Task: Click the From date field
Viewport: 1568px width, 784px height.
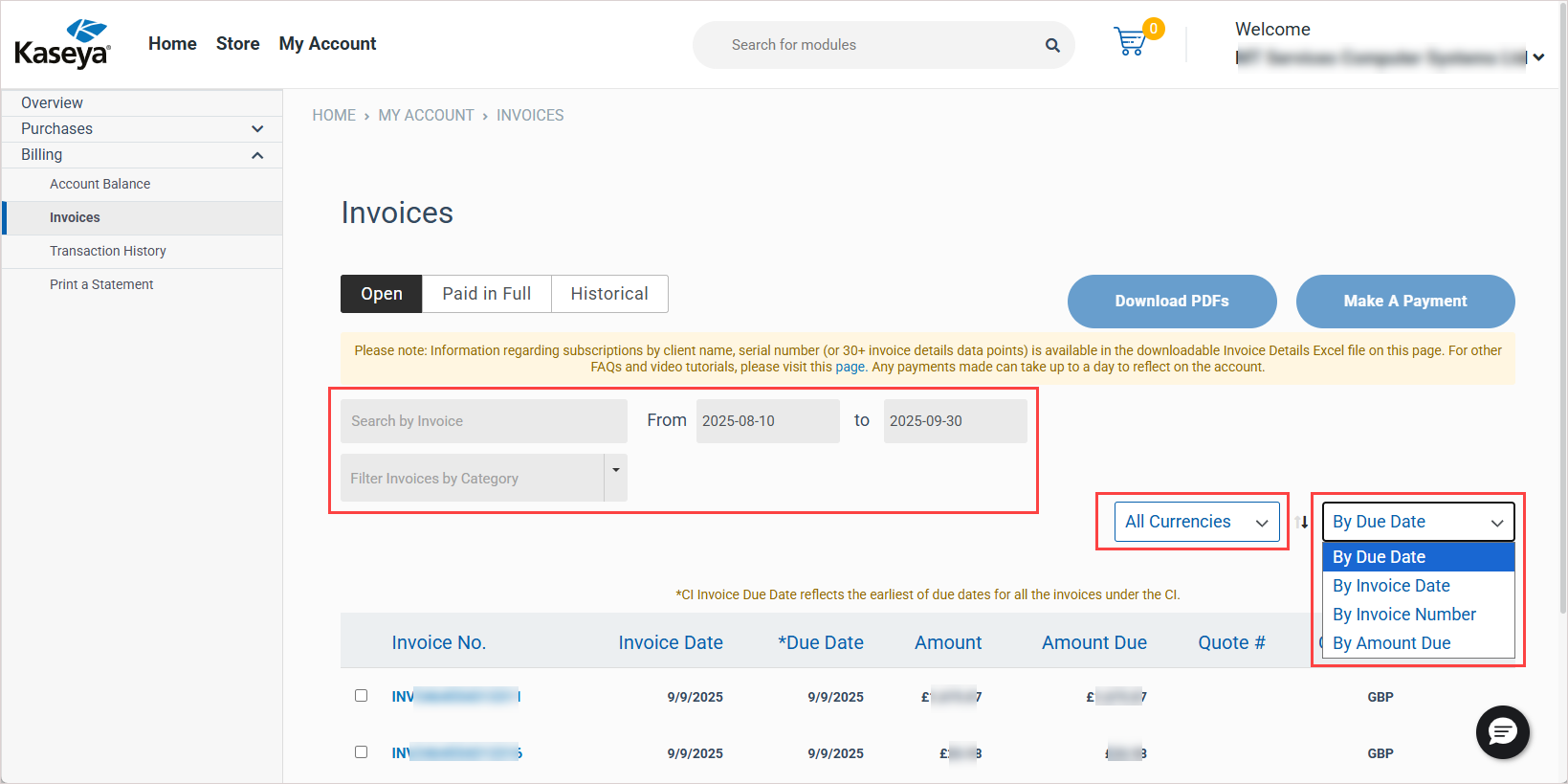Action: 767,421
